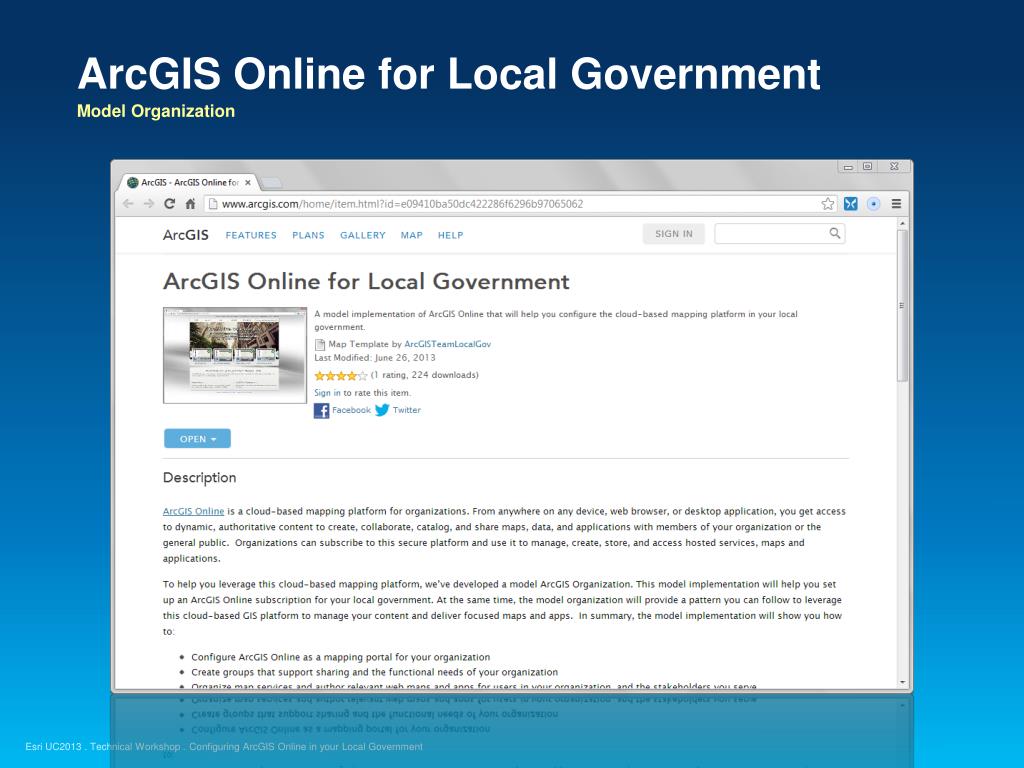Click the page title ArcGIS Online for Local Government
This screenshot has width=1024, height=768.
click(x=366, y=281)
